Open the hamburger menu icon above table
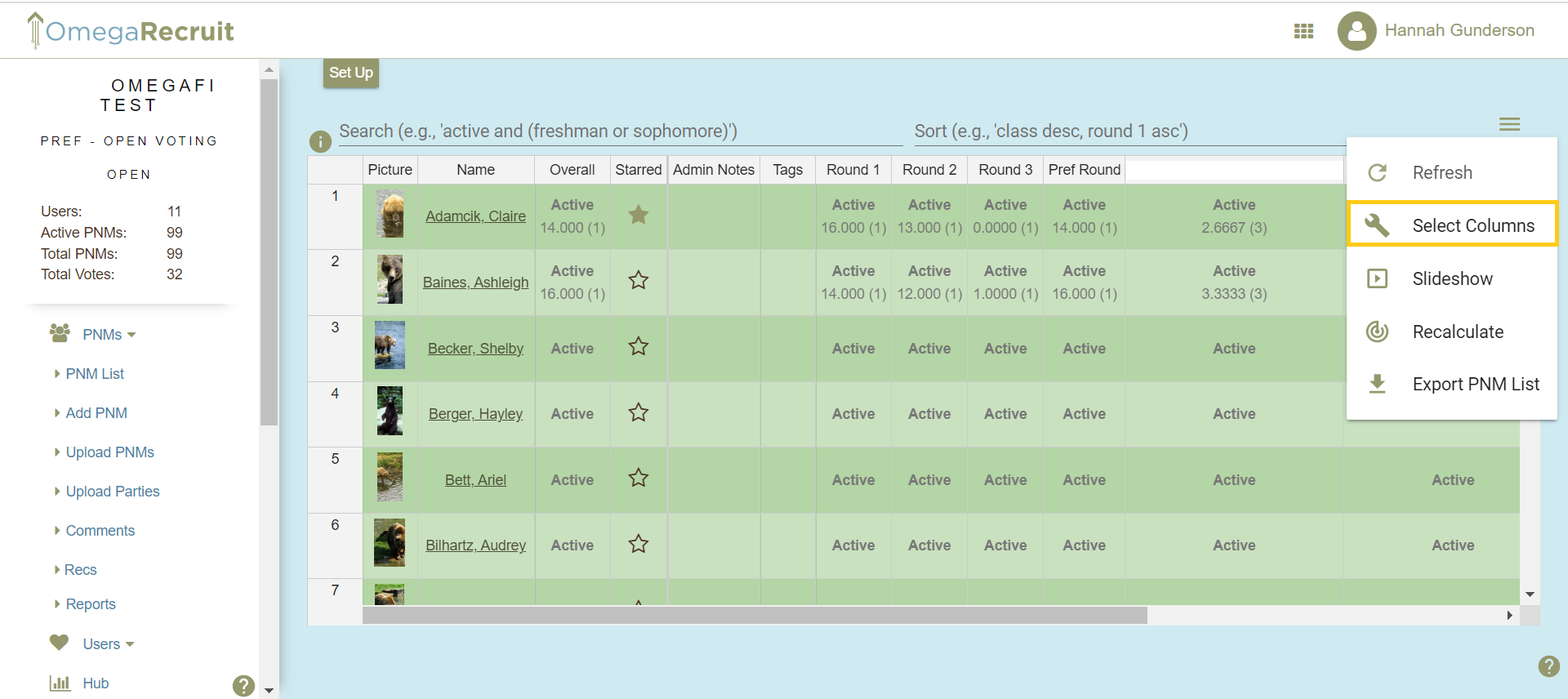The height and width of the screenshot is (699, 1568). click(x=1509, y=124)
